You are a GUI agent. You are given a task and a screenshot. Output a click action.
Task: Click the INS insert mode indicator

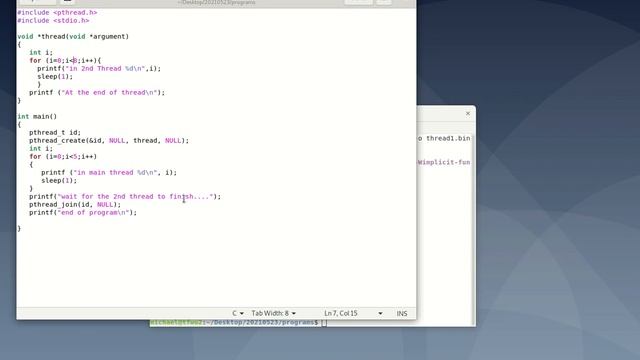pos(402,313)
